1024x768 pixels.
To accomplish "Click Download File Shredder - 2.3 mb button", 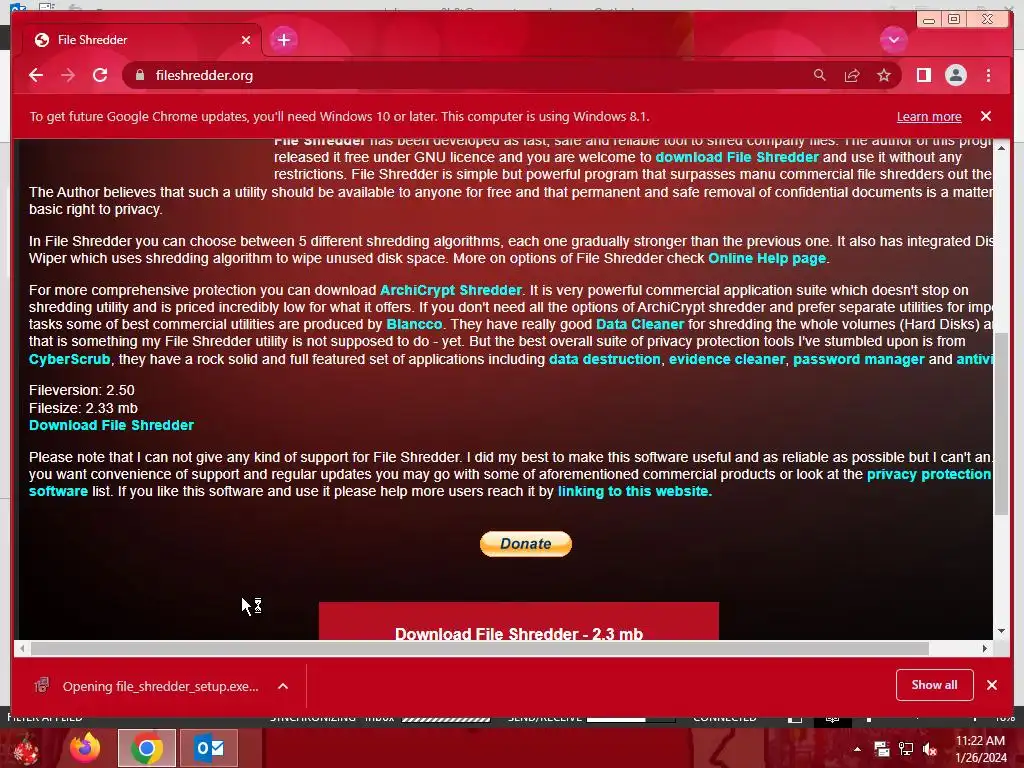I will (519, 621).
